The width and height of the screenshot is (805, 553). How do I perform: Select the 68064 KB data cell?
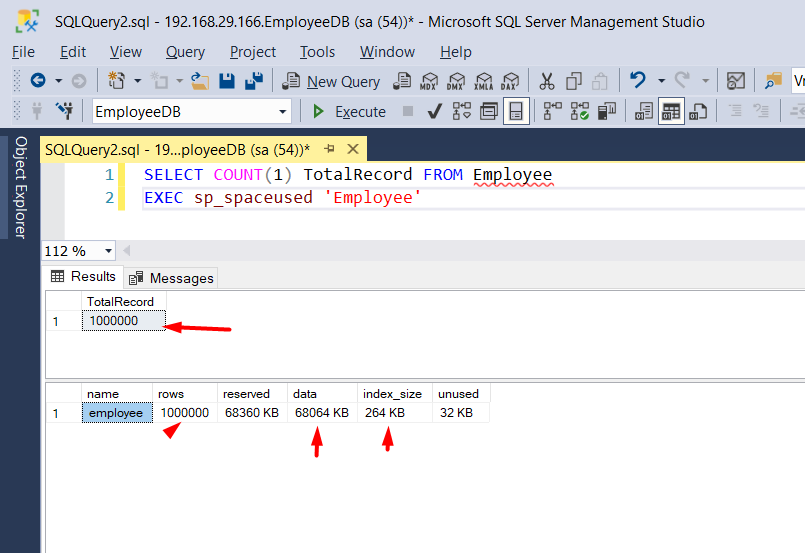(322, 413)
